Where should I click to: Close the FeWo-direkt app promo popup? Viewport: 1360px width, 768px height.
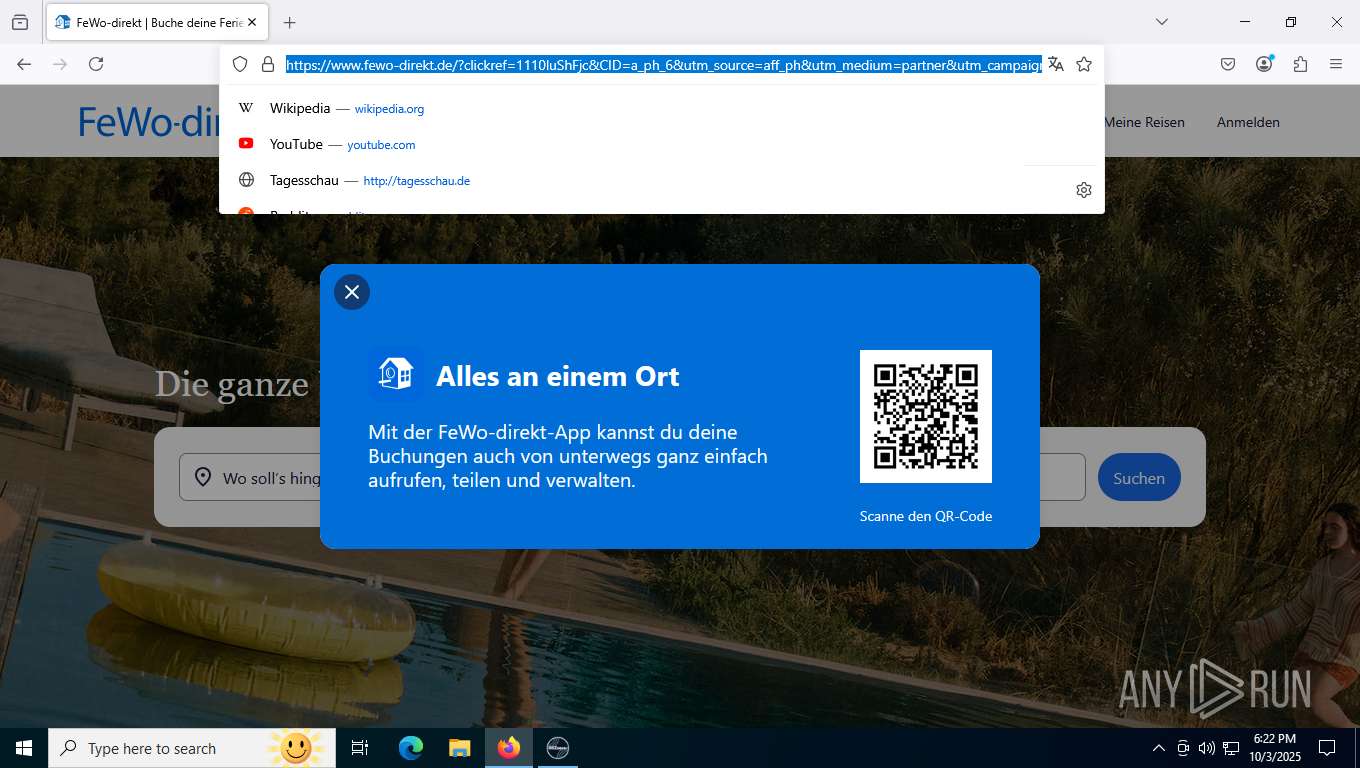coord(352,292)
